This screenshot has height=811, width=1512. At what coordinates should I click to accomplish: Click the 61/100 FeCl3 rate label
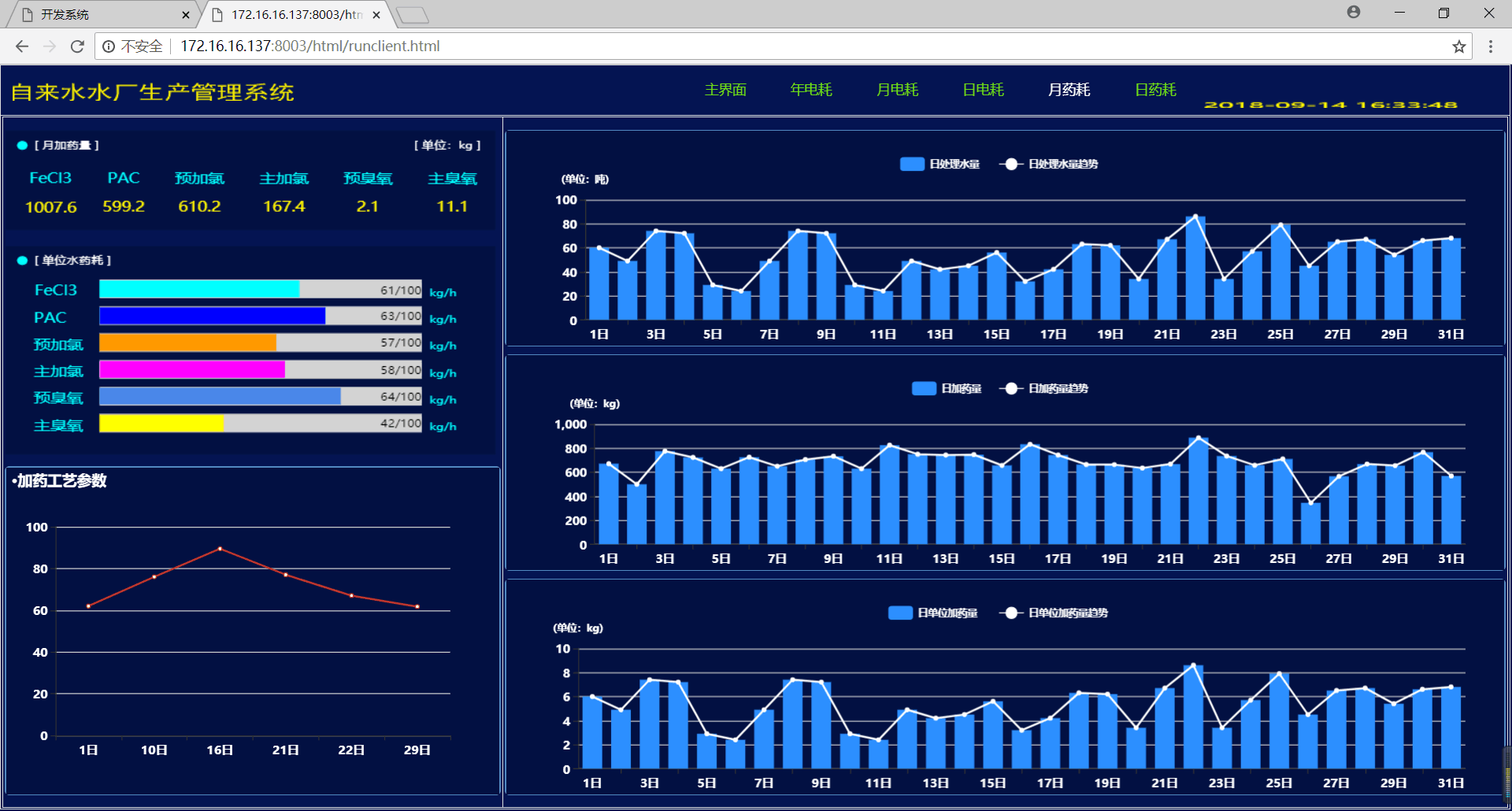pyautogui.click(x=401, y=290)
